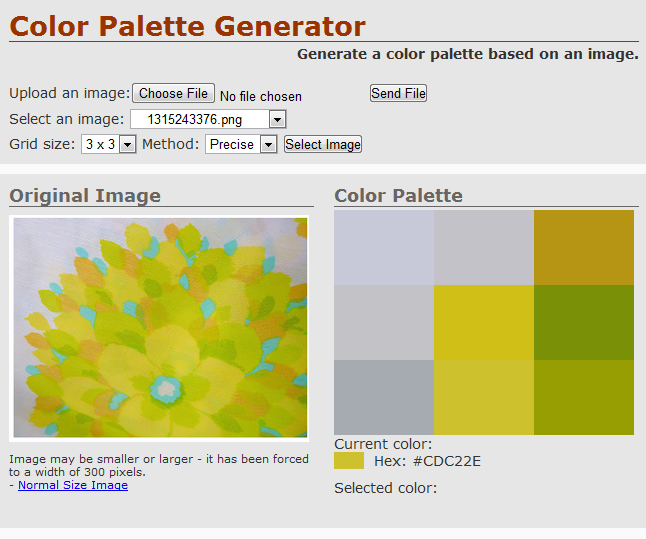Pick the top-middle light gray swatch

[484, 248]
